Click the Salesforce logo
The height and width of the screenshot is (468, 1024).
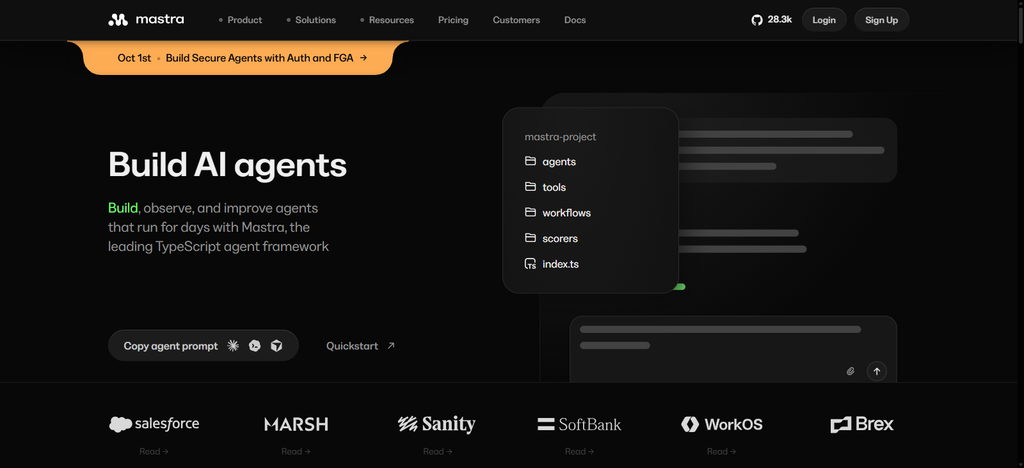tap(154, 424)
